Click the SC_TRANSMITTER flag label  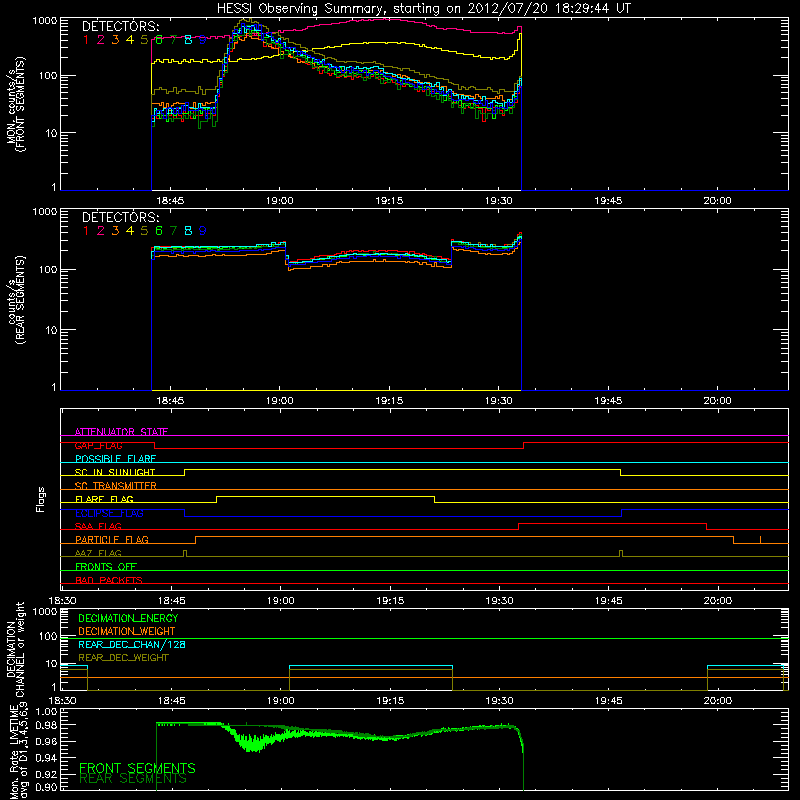(115, 485)
